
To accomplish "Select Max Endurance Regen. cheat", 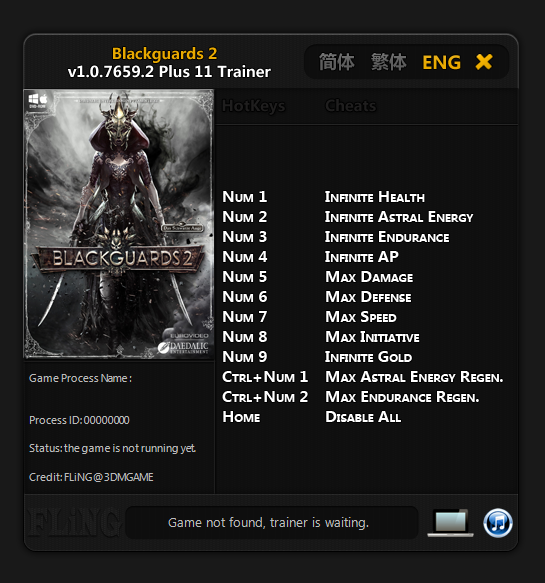I will coord(402,397).
